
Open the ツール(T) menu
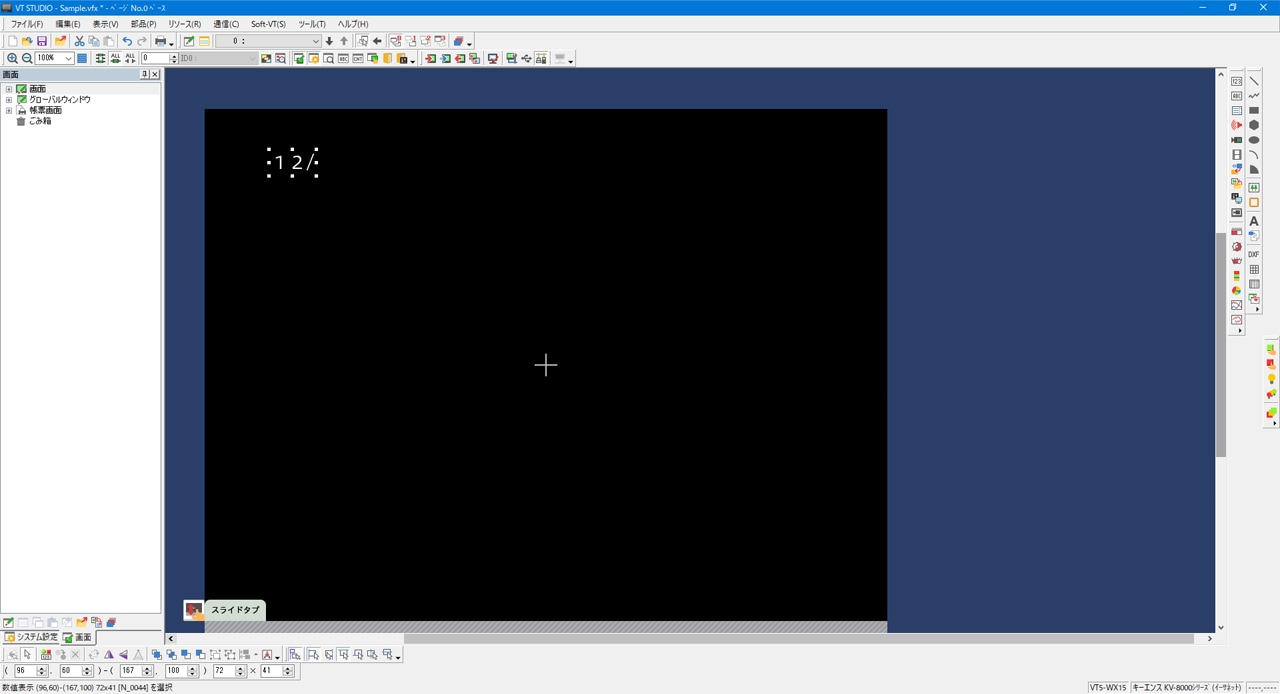click(312, 24)
